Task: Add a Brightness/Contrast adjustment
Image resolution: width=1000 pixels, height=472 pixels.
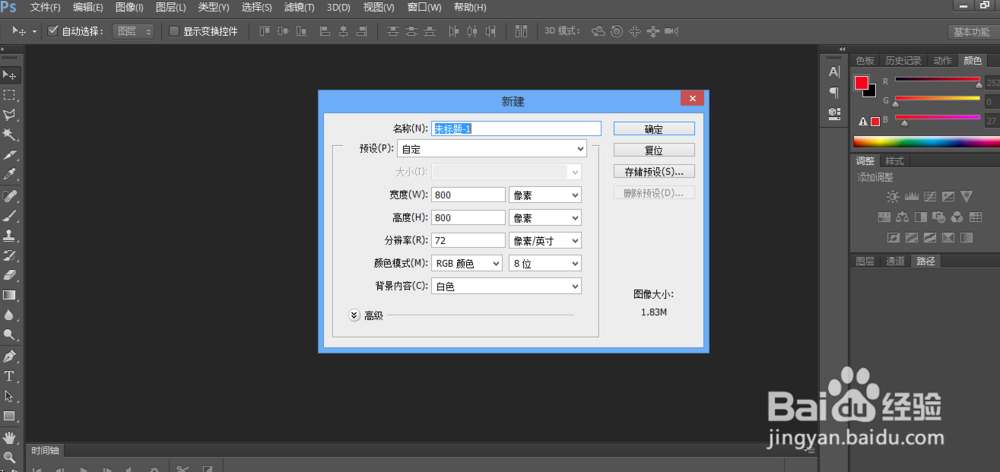Action: click(x=893, y=196)
